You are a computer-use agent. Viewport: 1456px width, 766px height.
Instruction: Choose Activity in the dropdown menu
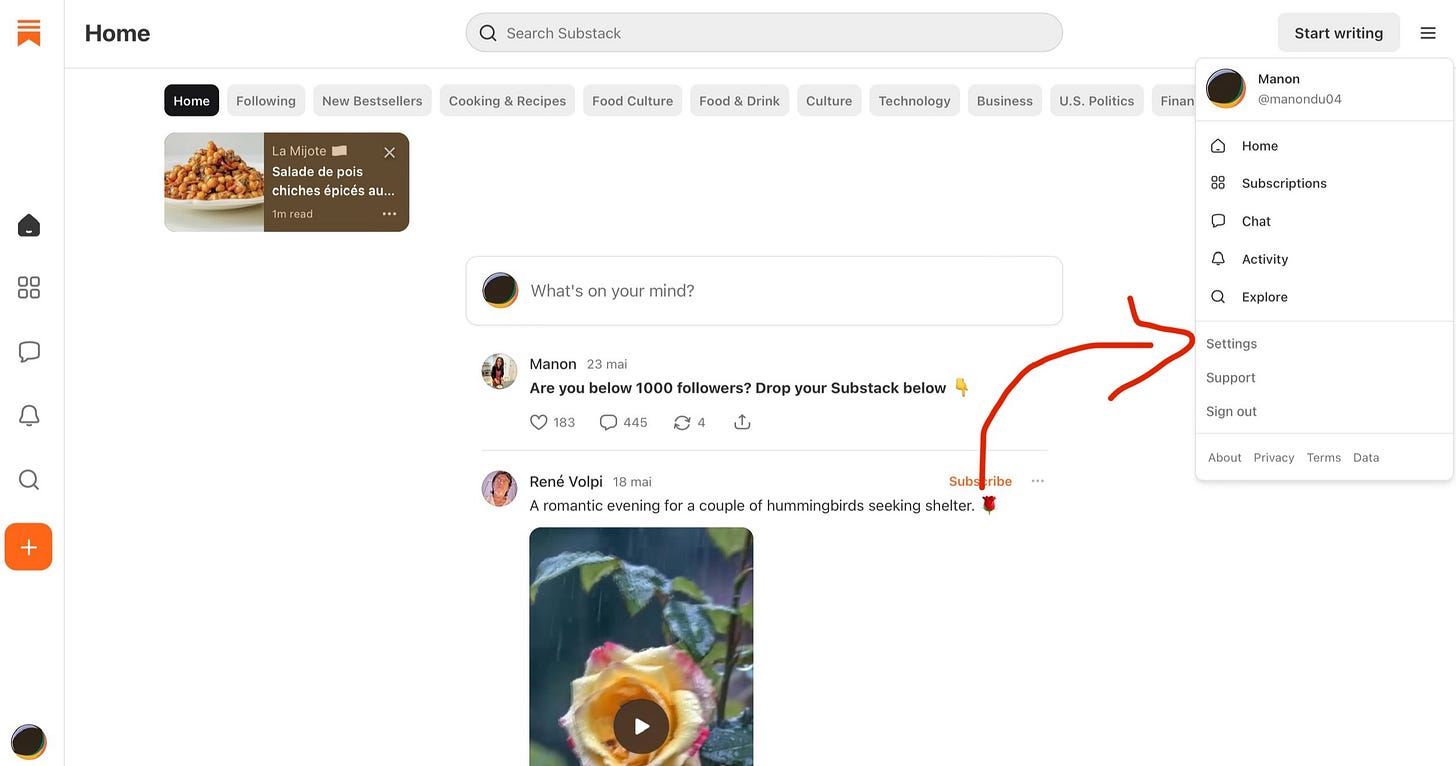1324,259
